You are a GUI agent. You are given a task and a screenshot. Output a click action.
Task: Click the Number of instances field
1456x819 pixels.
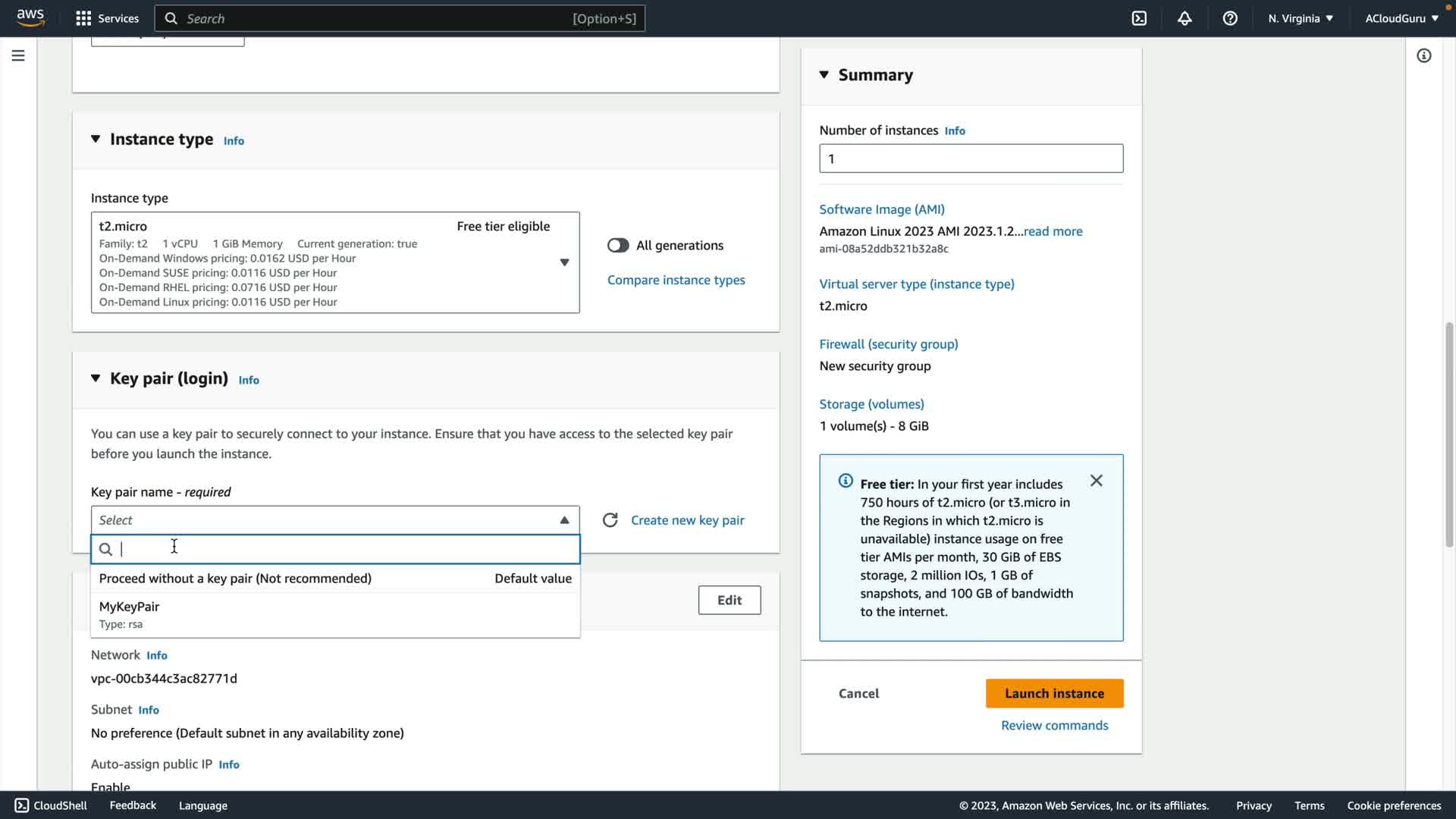click(x=971, y=158)
